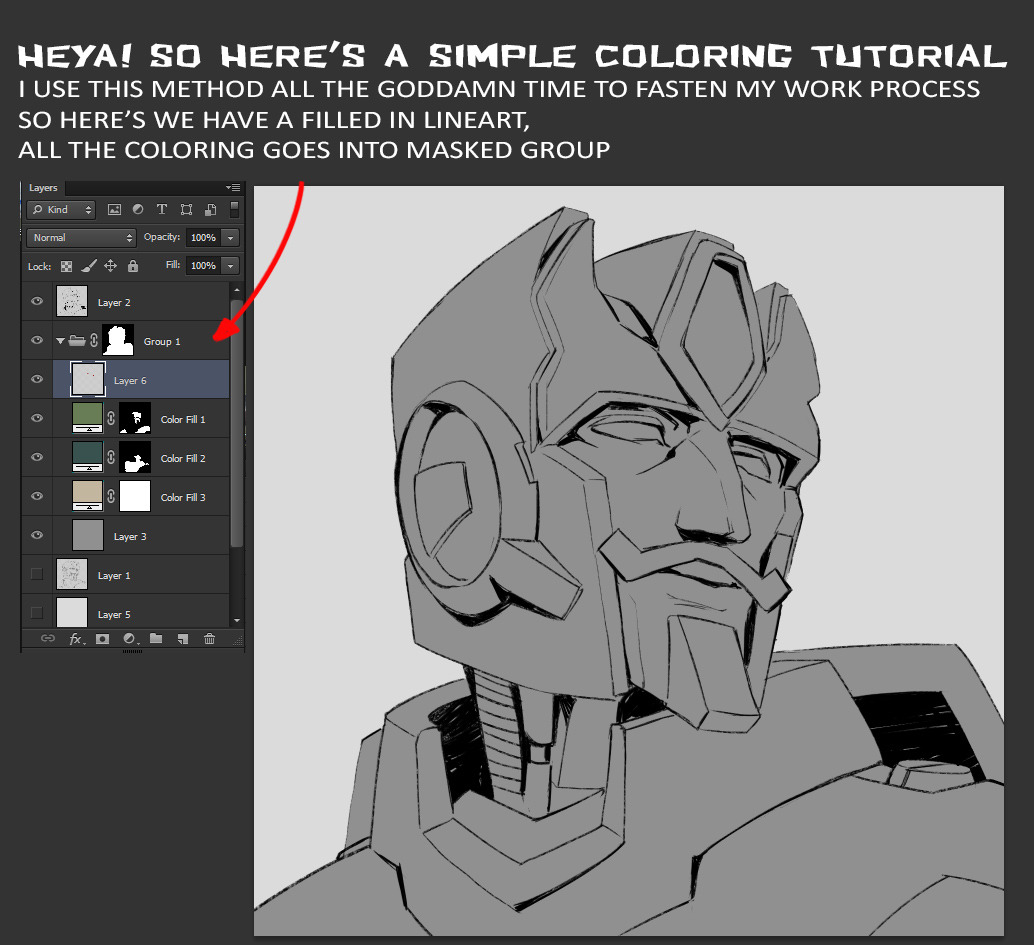Viewport: 1034px width, 945px height.
Task: Open the Normal blend mode dropdown
Action: pyautogui.click(x=81, y=237)
